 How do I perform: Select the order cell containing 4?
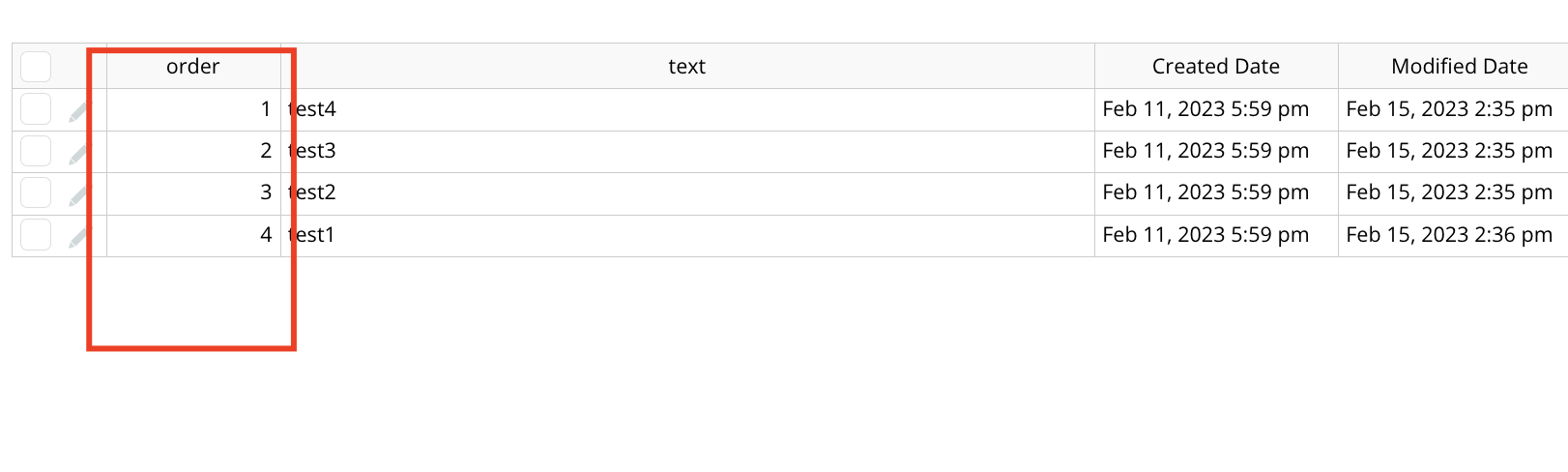click(193, 235)
